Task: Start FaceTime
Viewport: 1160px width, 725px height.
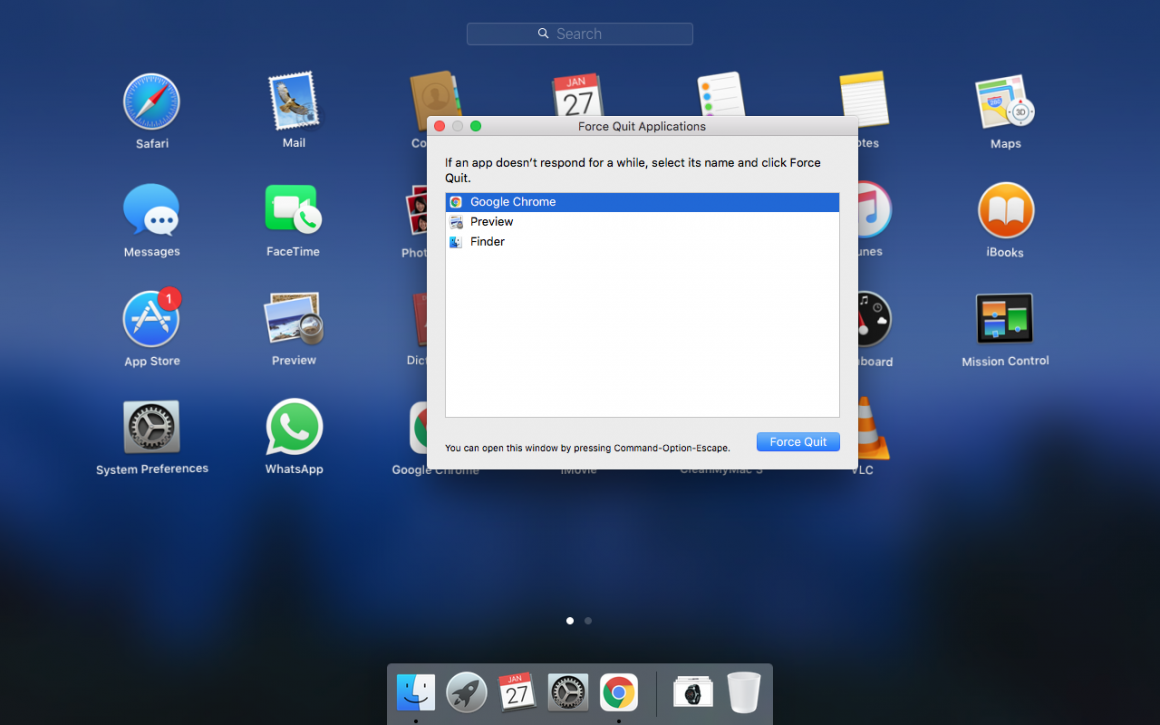Action: [293, 213]
